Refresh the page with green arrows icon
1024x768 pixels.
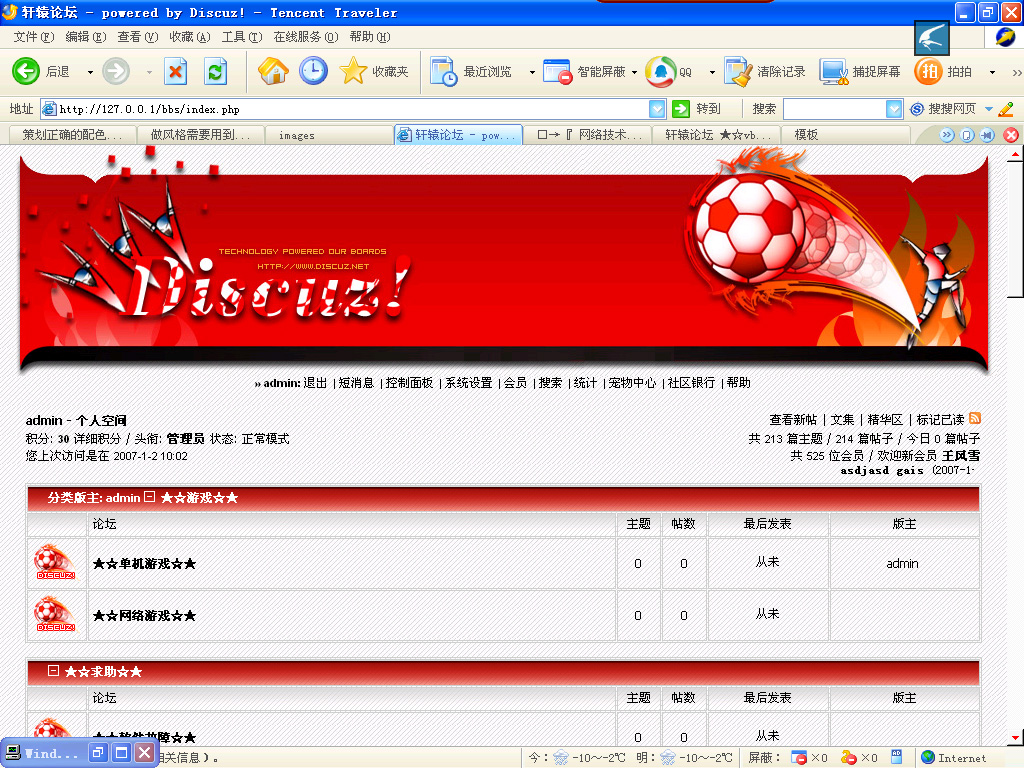click(216, 71)
